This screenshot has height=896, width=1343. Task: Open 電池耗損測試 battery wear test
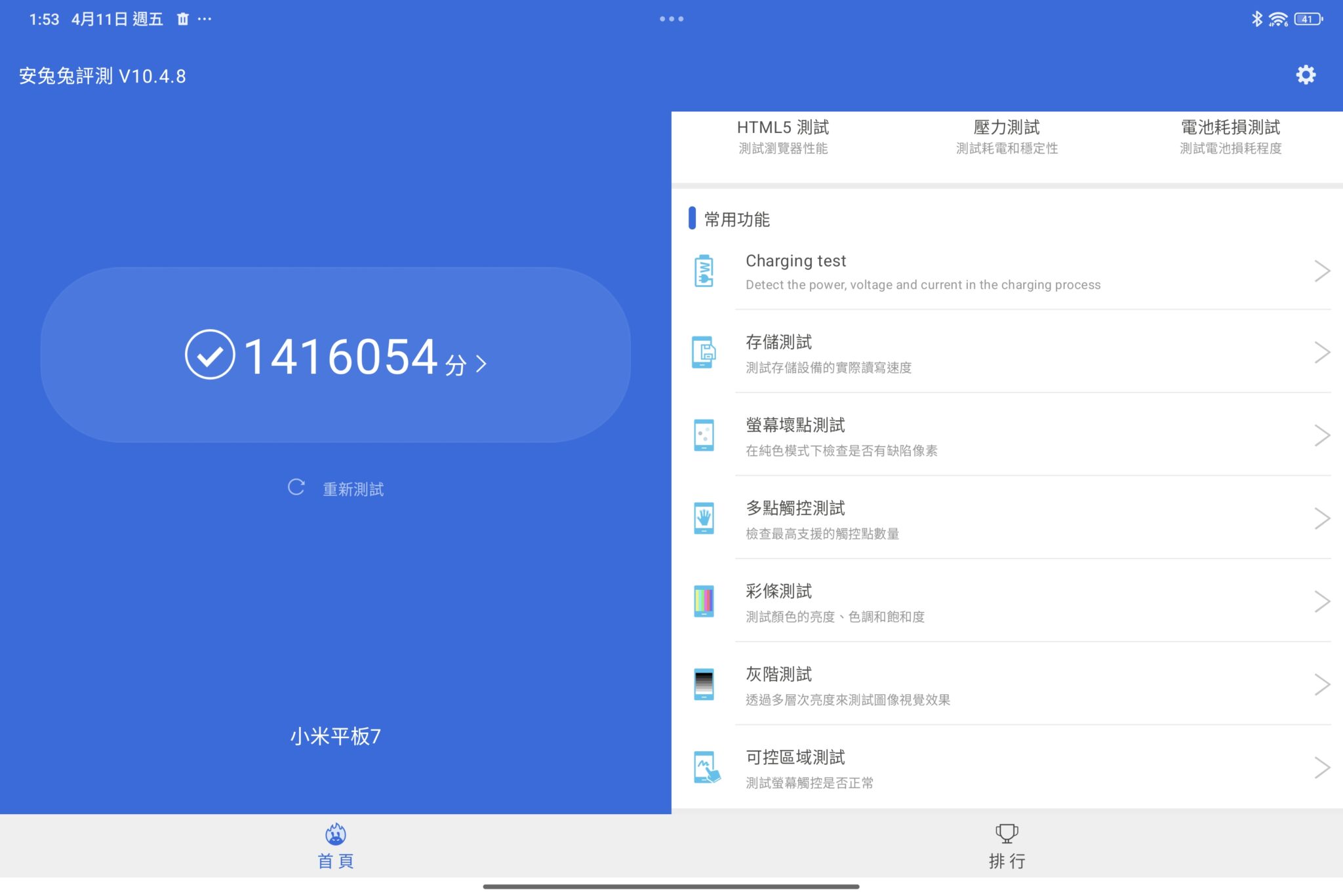1230,136
